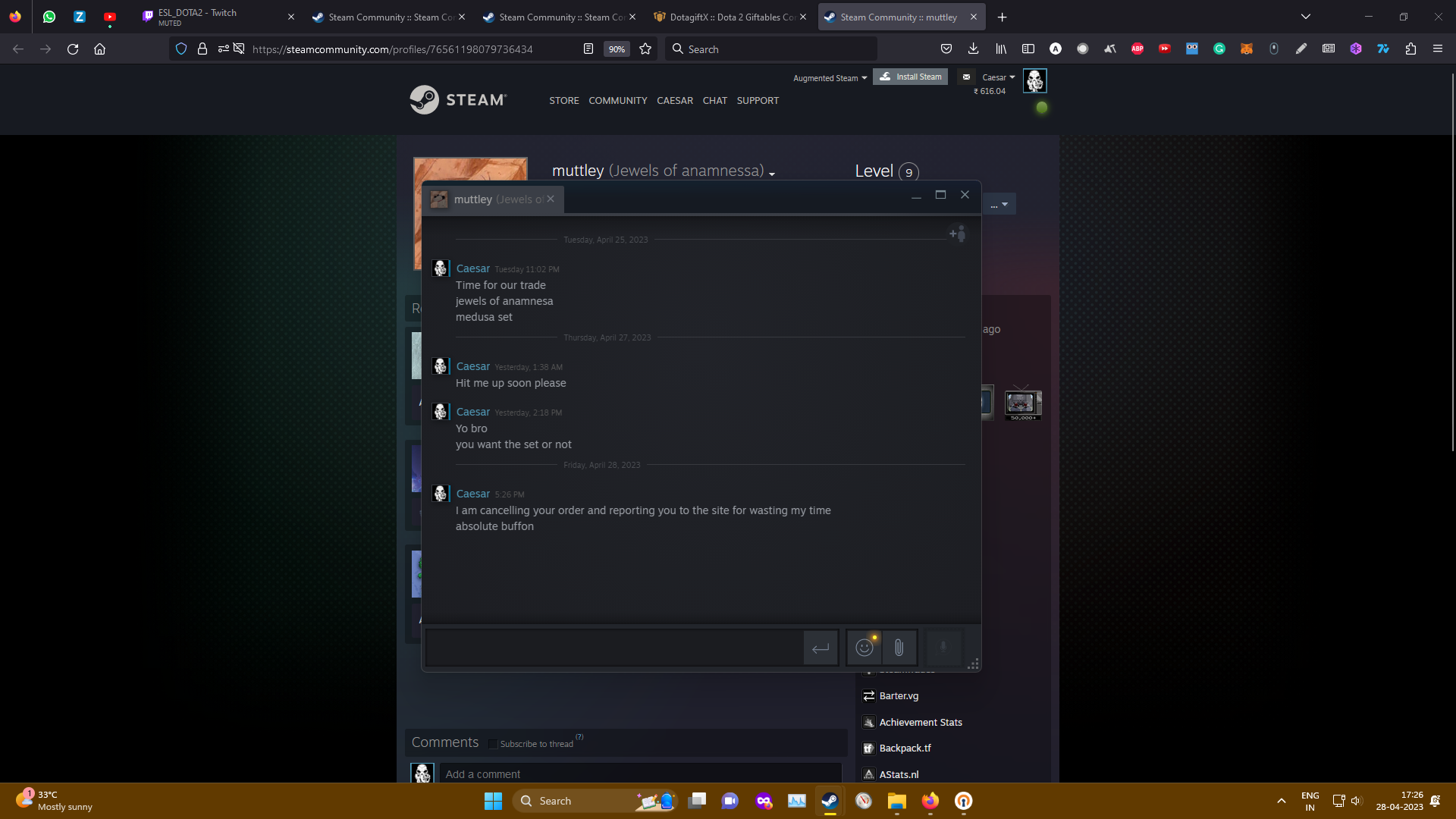The height and width of the screenshot is (819, 1456).
Task: Close the muttley chat tab
Action: click(551, 199)
